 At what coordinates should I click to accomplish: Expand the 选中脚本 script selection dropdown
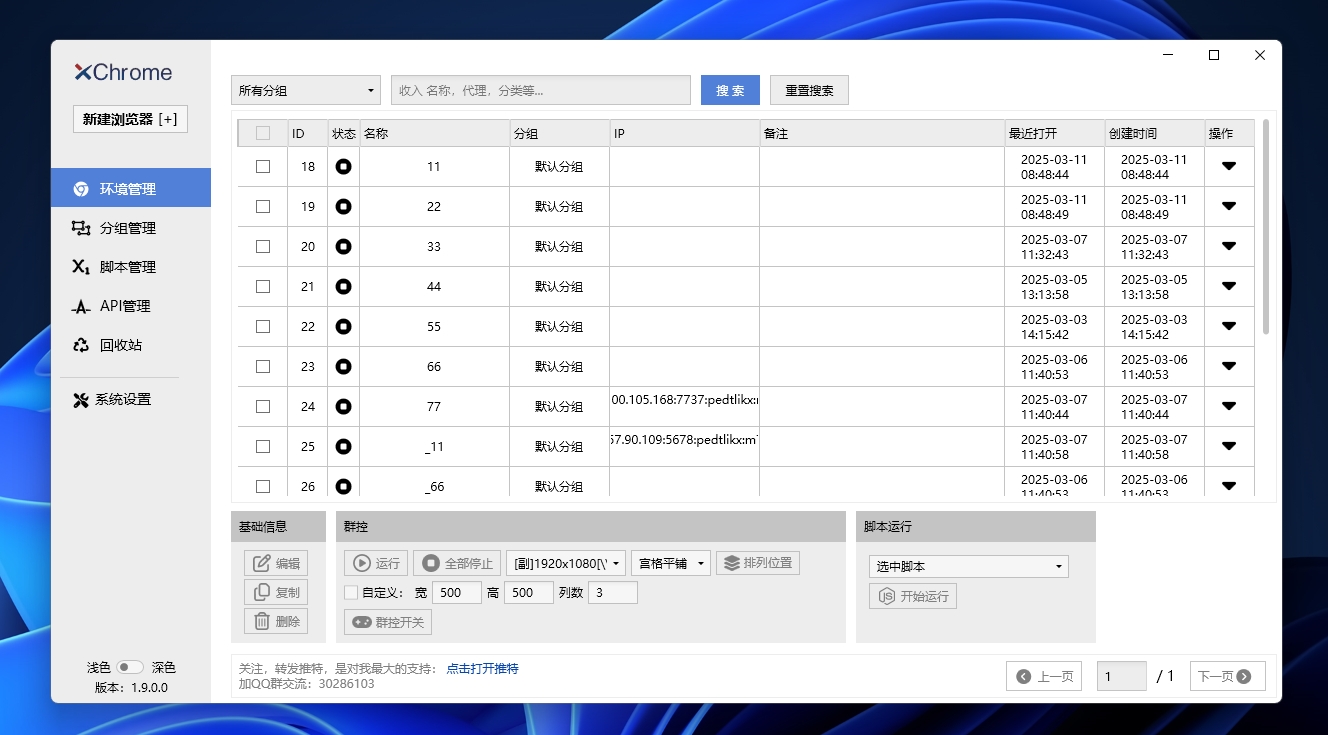967,565
